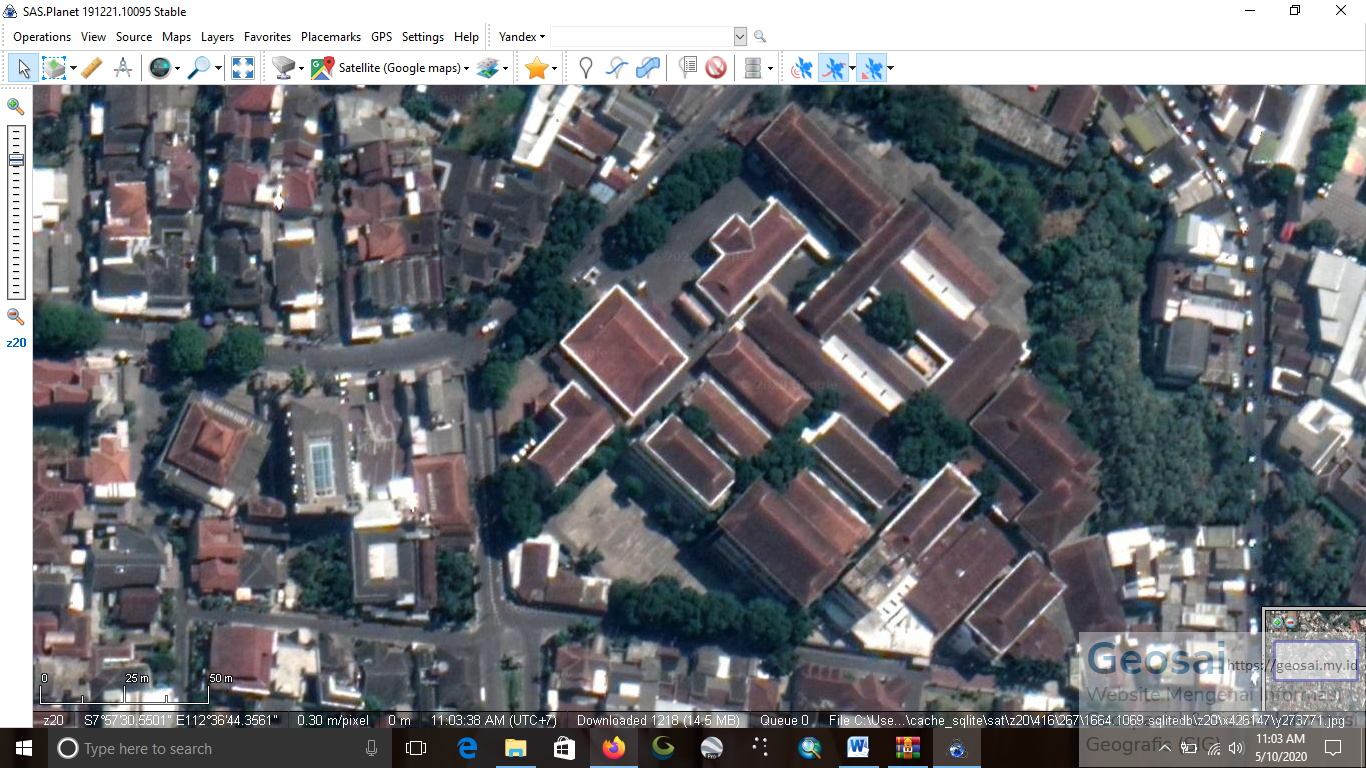The image size is (1366, 768).
Task: Toggle hide all placemarks icon
Action: tap(716, 68)
